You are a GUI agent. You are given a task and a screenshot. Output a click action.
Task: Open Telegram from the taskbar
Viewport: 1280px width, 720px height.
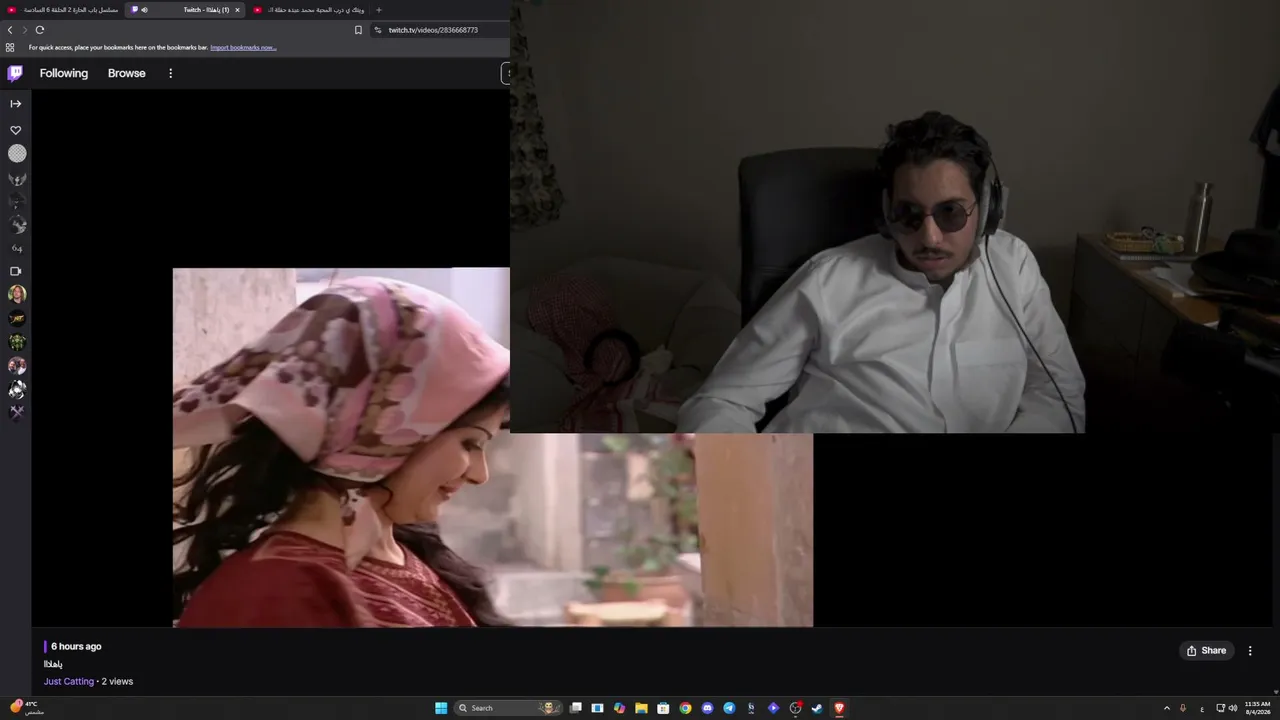click(729, 708)
